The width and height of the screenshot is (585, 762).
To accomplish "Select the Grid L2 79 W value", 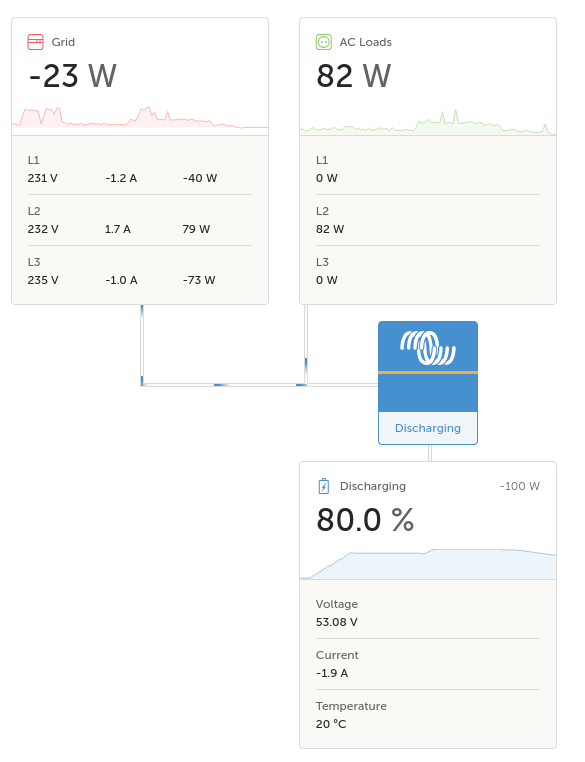I will (196, 229).
